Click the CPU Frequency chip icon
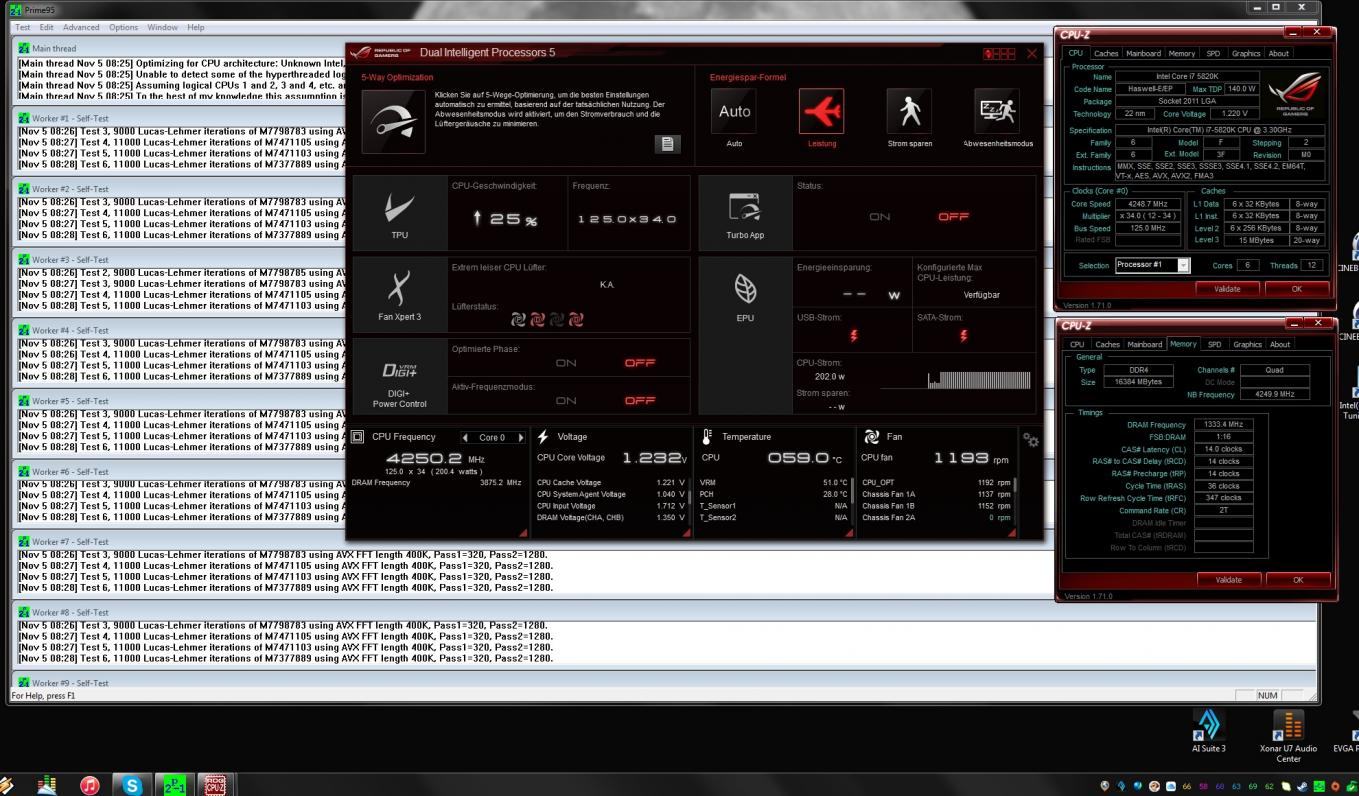 click(357, 437)
